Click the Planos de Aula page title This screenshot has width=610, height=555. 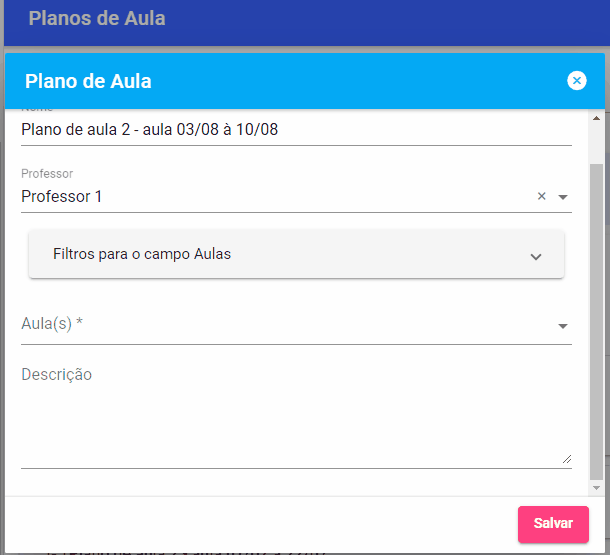coord(97,18)
